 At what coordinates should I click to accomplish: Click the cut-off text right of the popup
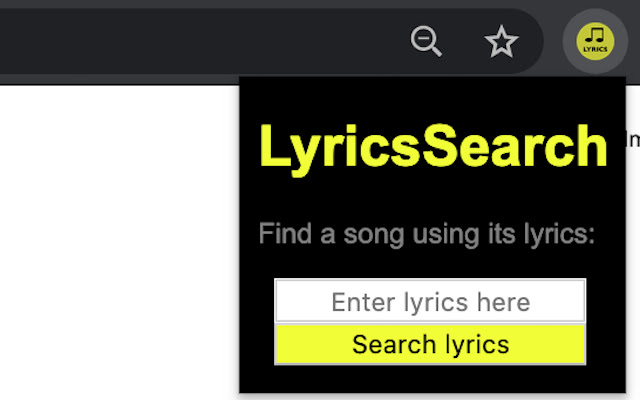pos(632,140)
